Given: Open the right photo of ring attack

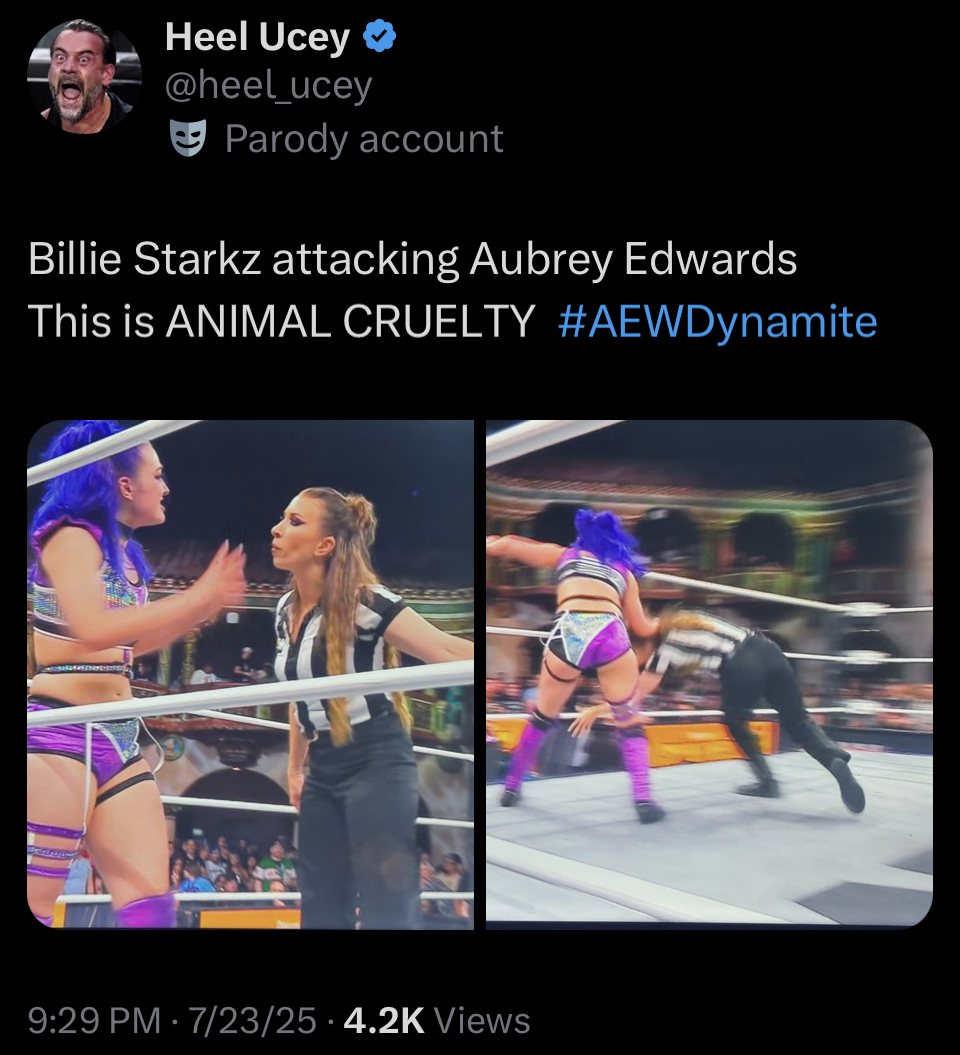Looking at the screenshot, I should pos(709,674).
